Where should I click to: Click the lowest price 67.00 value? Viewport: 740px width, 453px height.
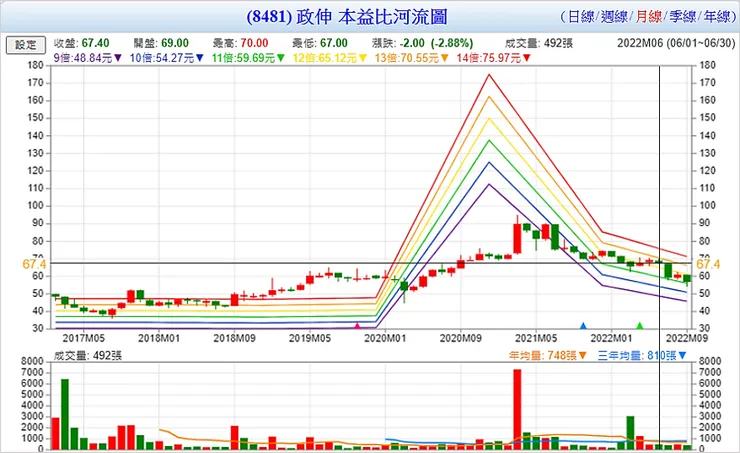[334, 43]
